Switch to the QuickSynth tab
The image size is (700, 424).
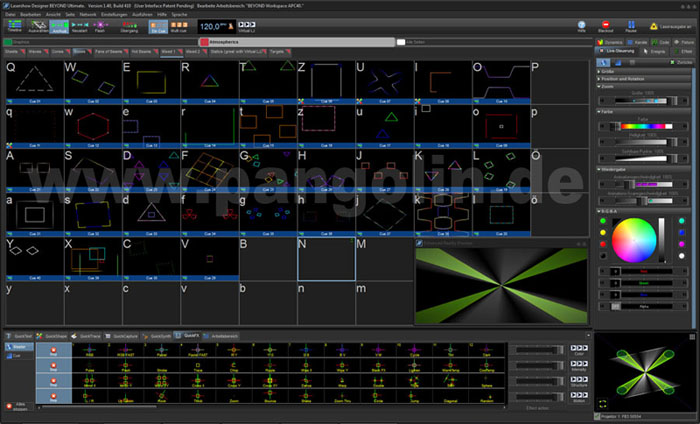coord(157,336)
